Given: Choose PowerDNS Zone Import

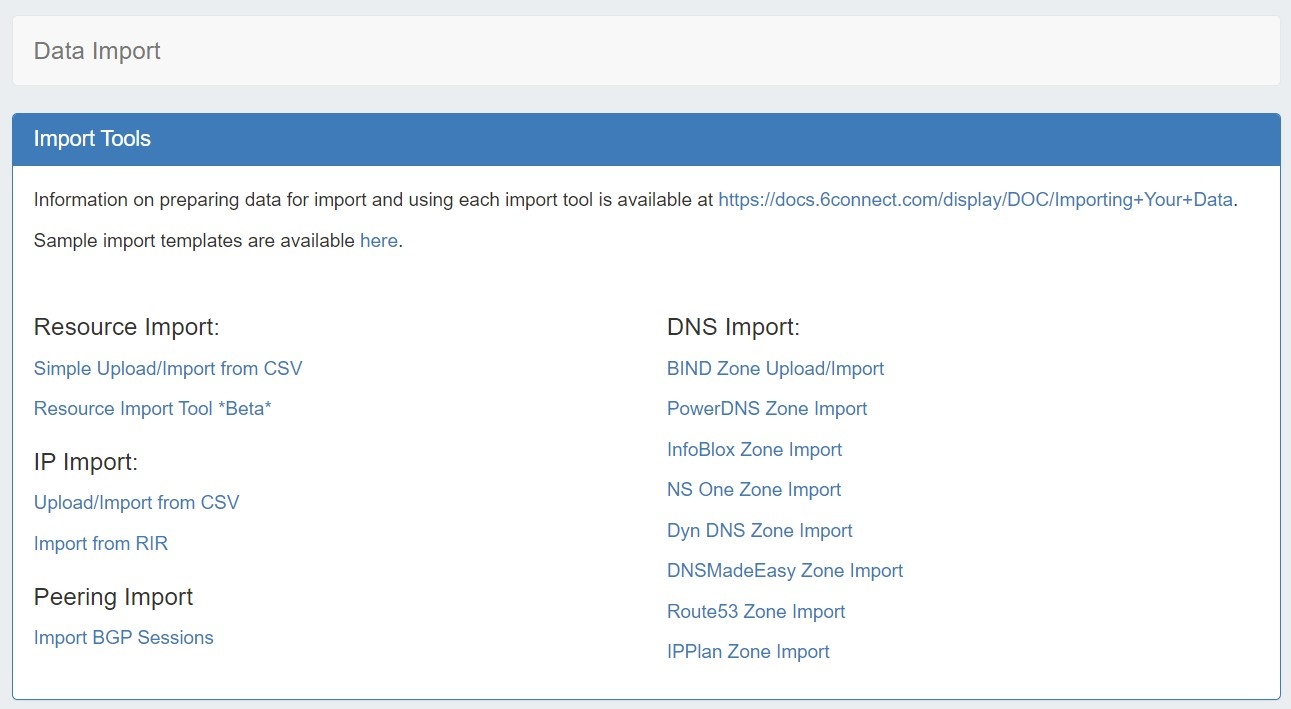Looking at the screenshot, I should [766, 408].
